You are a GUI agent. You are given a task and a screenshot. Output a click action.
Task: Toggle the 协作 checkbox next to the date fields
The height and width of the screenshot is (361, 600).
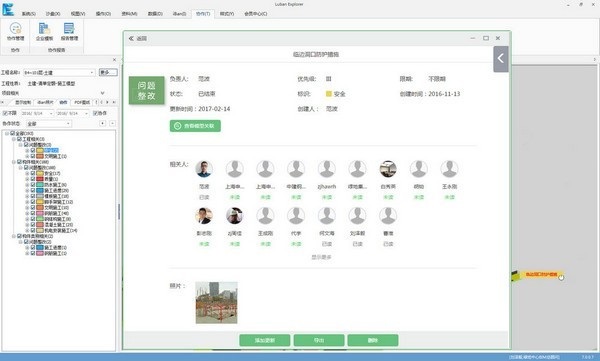tap(95, 113)
